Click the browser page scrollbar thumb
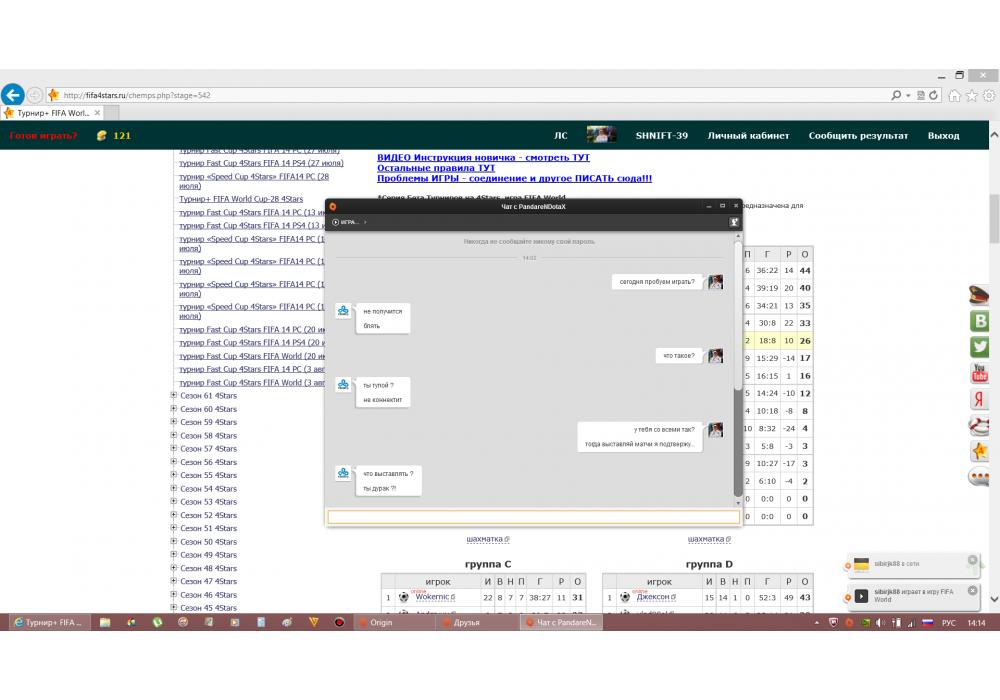Image resolution: width=1000 pixels, height=700 pixels. pos(994,219)
